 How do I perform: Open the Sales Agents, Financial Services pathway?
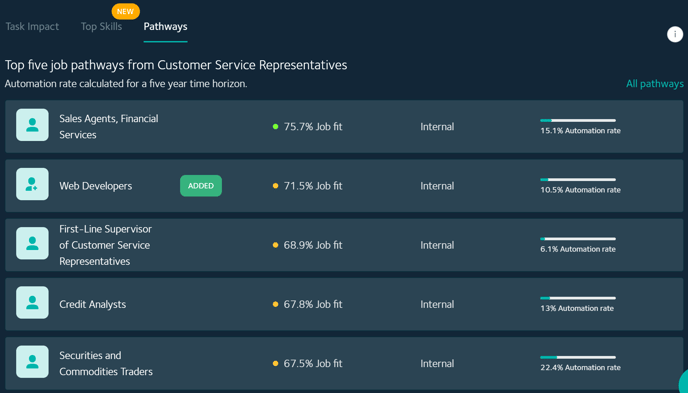pyautogui.click(x=109, y=127)
